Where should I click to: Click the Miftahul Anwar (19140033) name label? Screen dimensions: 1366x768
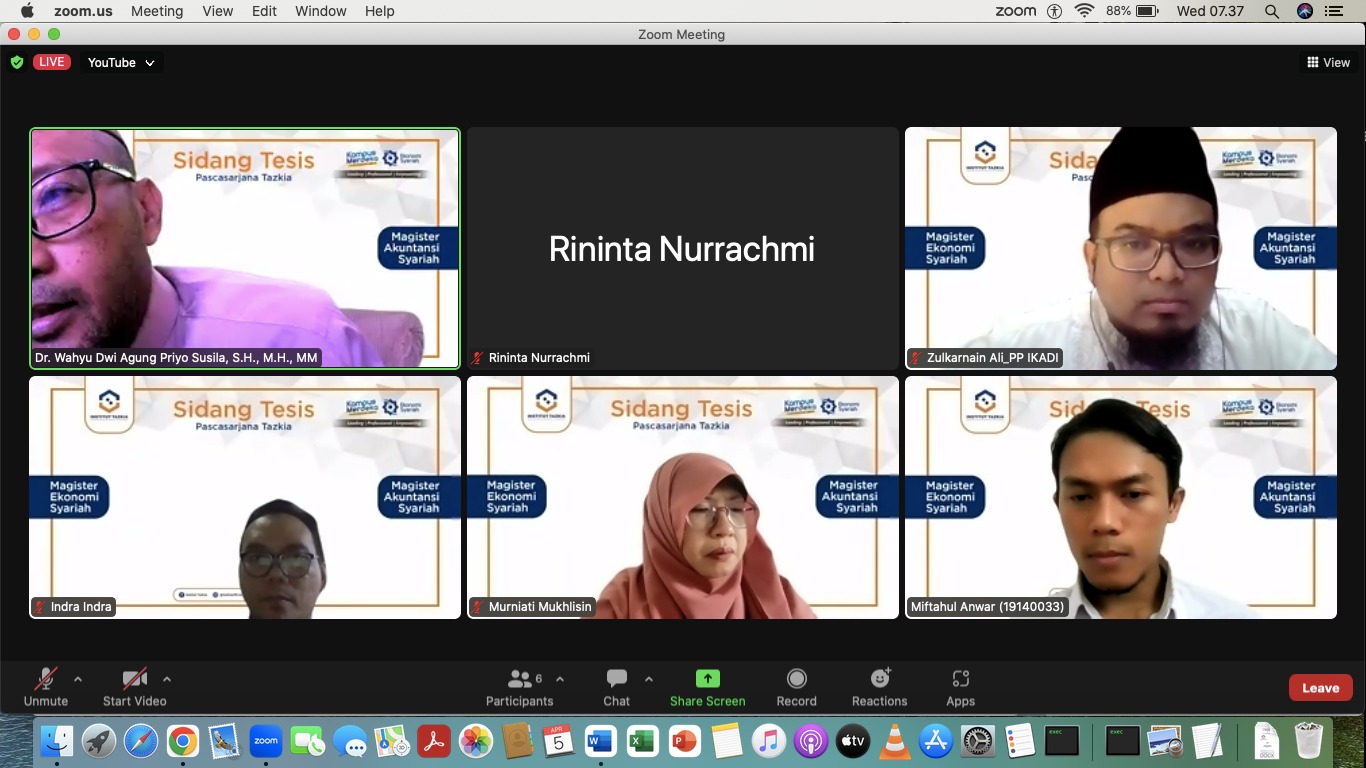click(988, 607)
